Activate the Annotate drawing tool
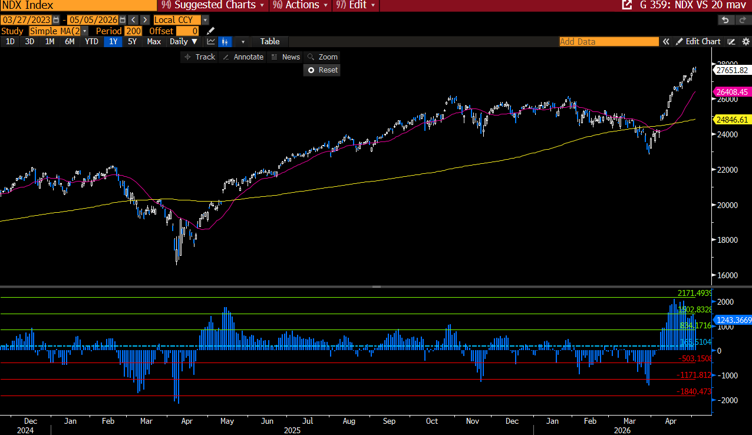Screen dimensions: 752x435 244,57
